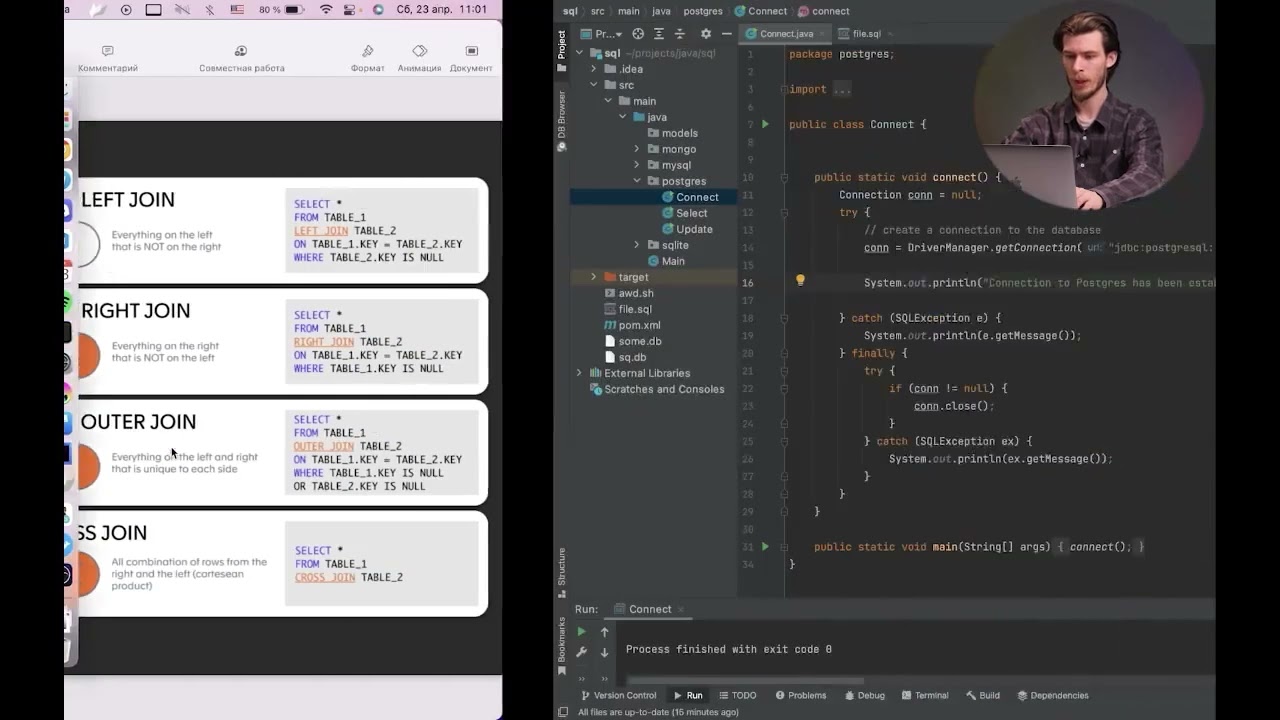Image resolution: width=1280 pixels, height=720 pixels.
Task: Click the yellow lightbulb intention icon
Action: pos(800,281)
